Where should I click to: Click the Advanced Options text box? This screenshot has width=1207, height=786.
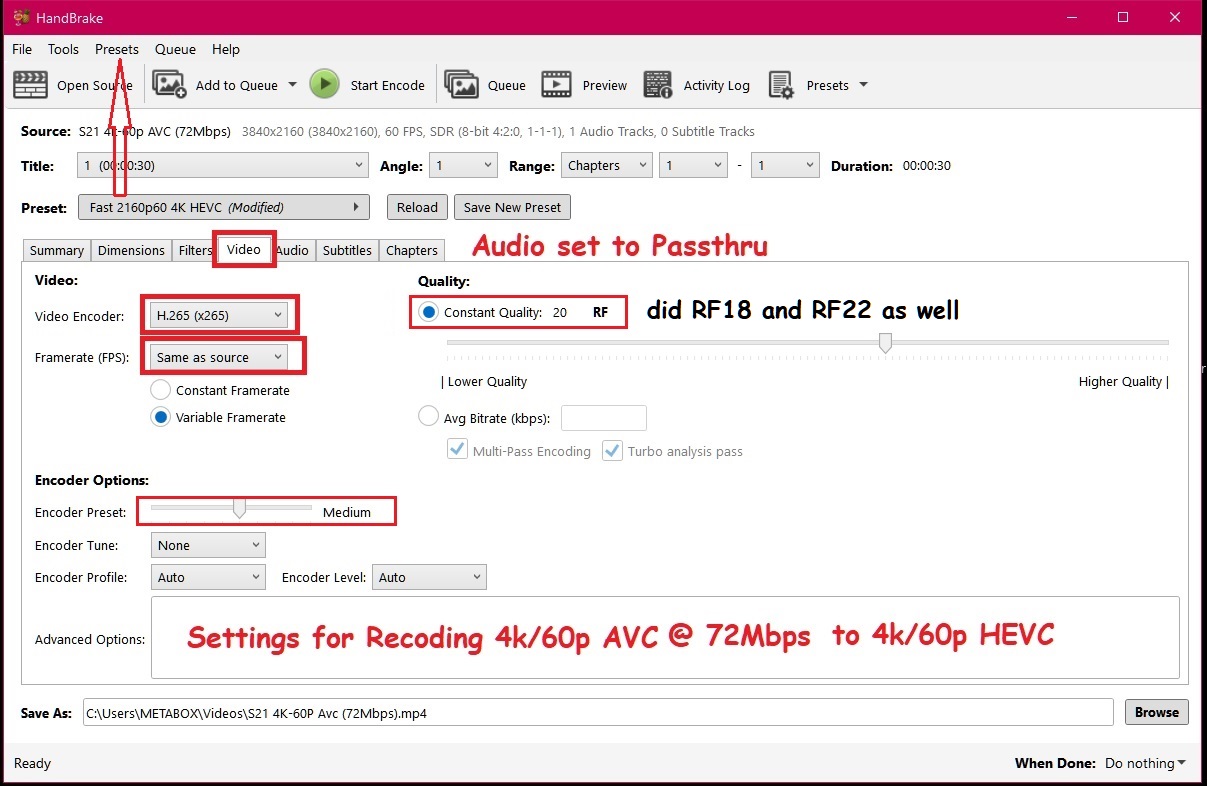pos(665,638)
